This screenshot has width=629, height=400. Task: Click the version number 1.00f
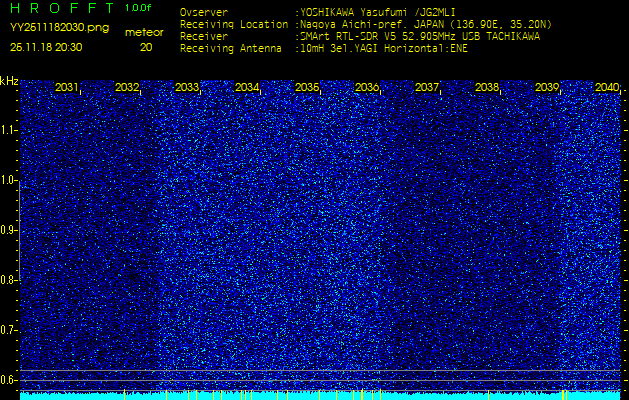pyautogui.click(x=138, y=8)
